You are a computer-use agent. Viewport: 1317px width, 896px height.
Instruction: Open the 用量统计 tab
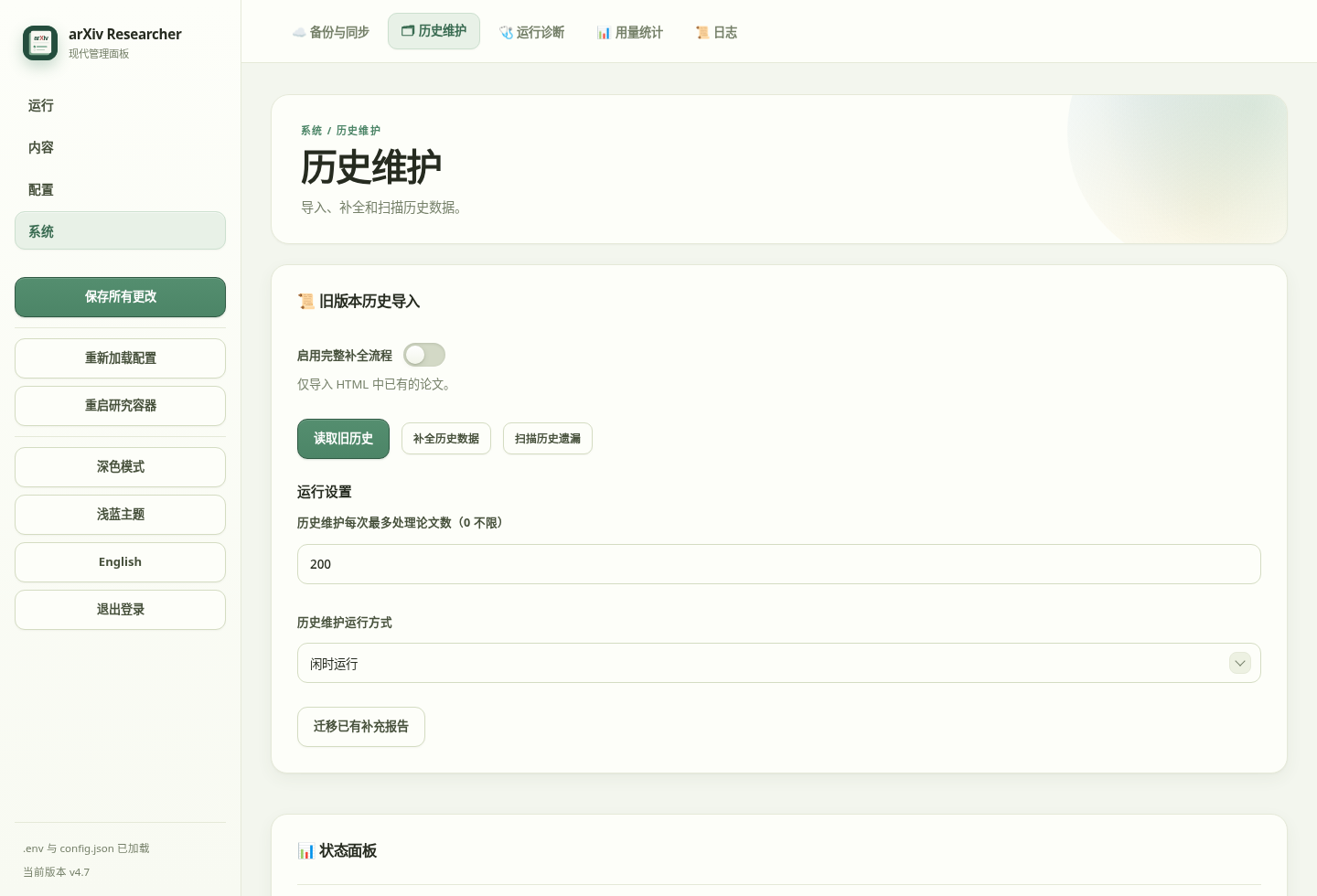629,32
